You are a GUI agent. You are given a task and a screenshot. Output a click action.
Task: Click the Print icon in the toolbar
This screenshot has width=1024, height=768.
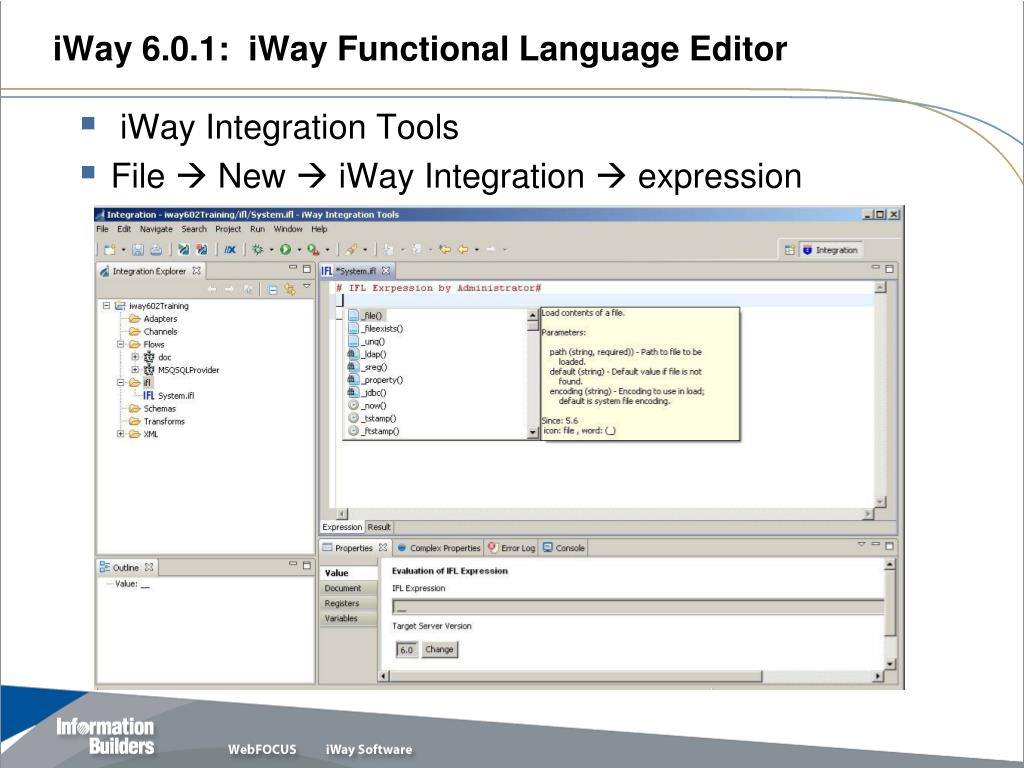(x=156, y=249)
